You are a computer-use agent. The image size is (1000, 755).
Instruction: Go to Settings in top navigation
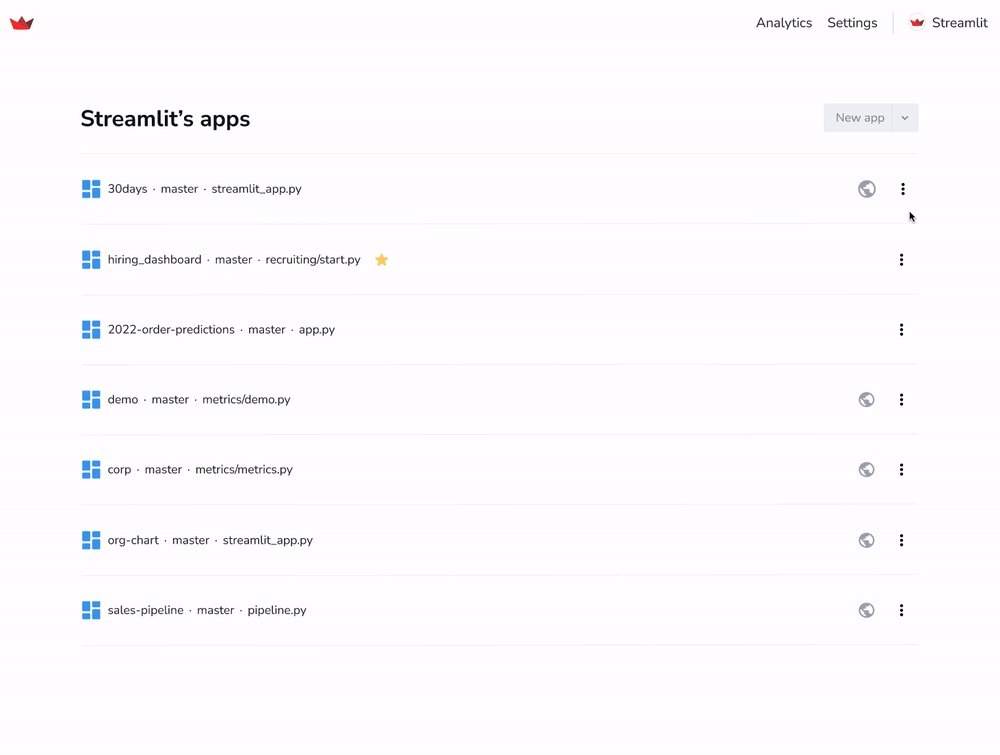point(852,23)
